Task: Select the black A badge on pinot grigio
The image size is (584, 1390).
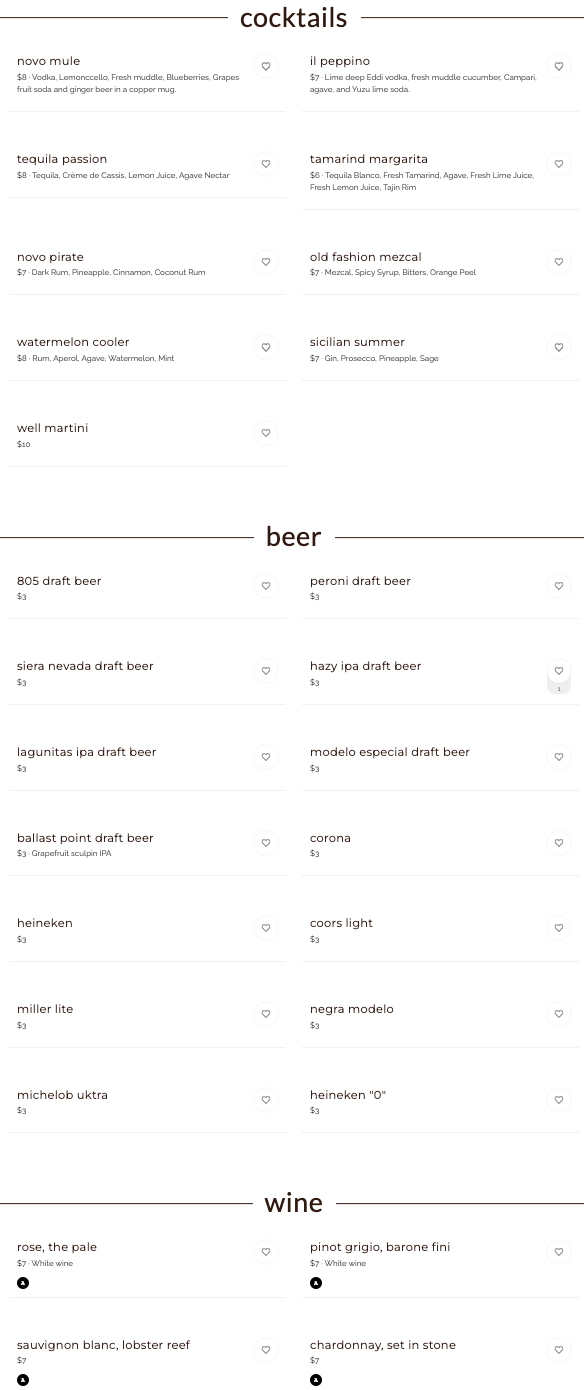Action: tap(316, 1283)
